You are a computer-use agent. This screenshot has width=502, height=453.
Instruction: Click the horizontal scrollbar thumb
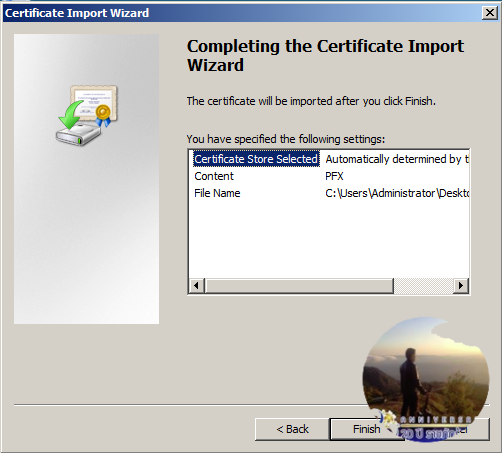299,285
